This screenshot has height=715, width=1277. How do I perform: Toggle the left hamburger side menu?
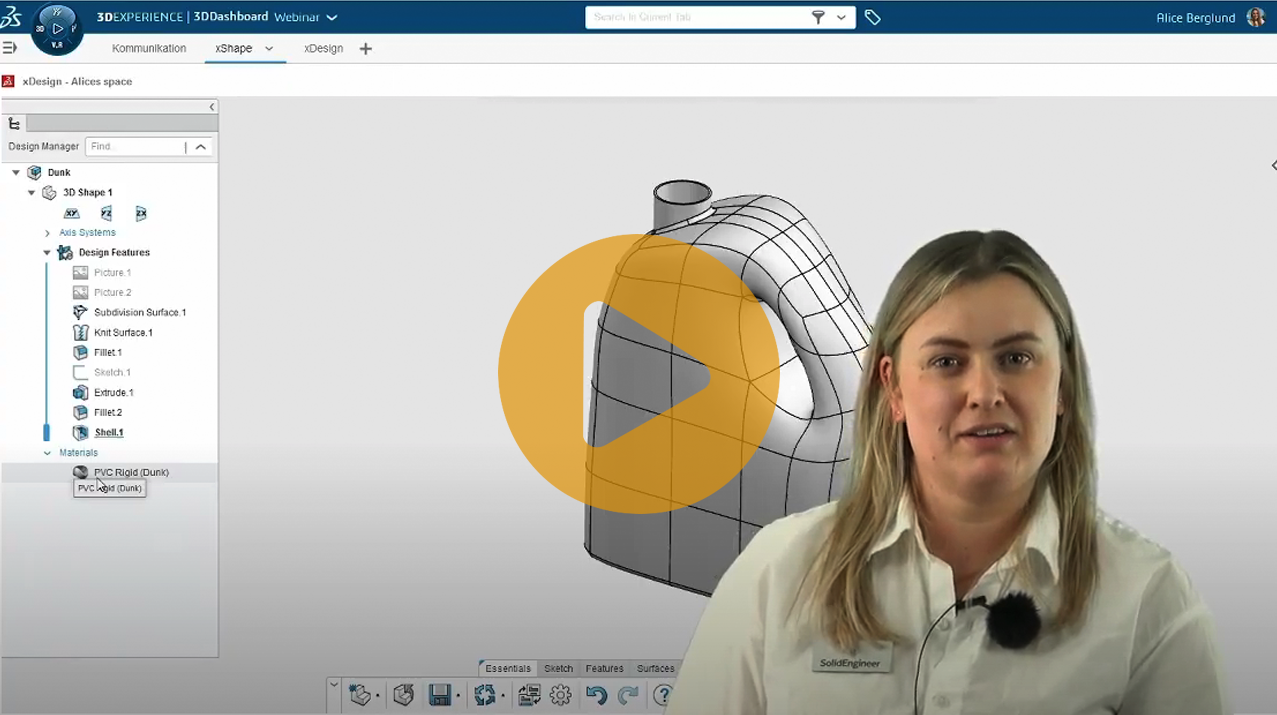(x=10, y=48)
